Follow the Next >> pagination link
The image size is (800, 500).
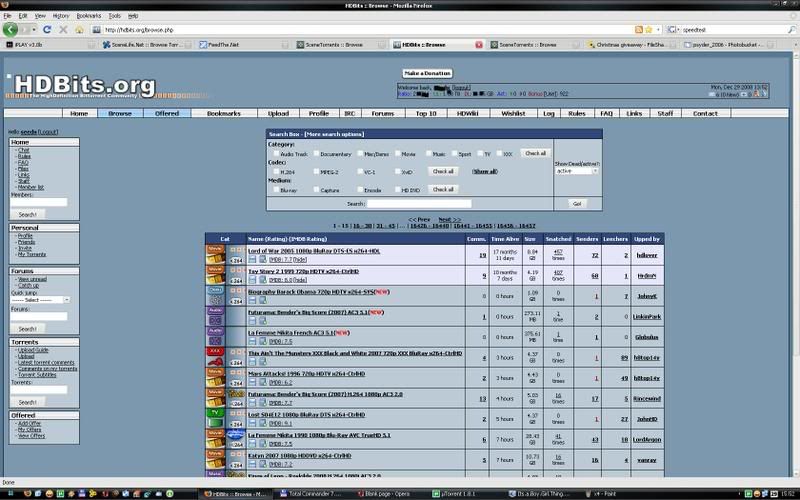coord(449,219)
